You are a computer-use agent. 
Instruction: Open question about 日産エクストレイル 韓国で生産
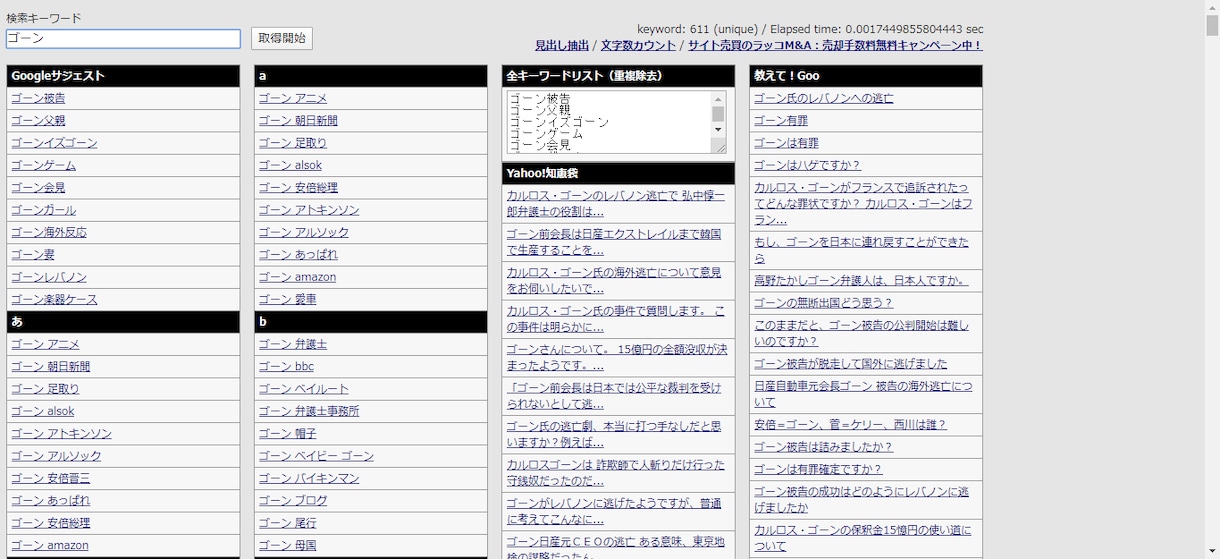point(614,242)
